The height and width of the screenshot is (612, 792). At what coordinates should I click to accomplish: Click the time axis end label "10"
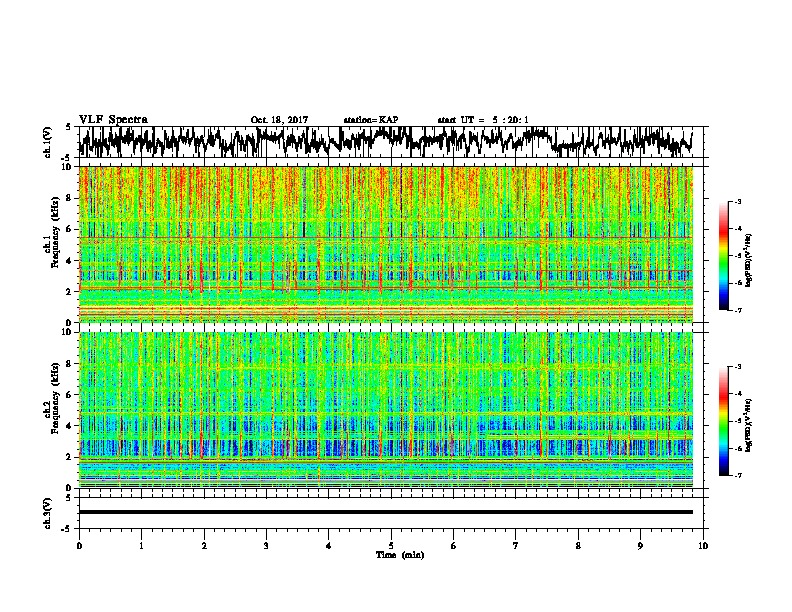coord(703,546)
